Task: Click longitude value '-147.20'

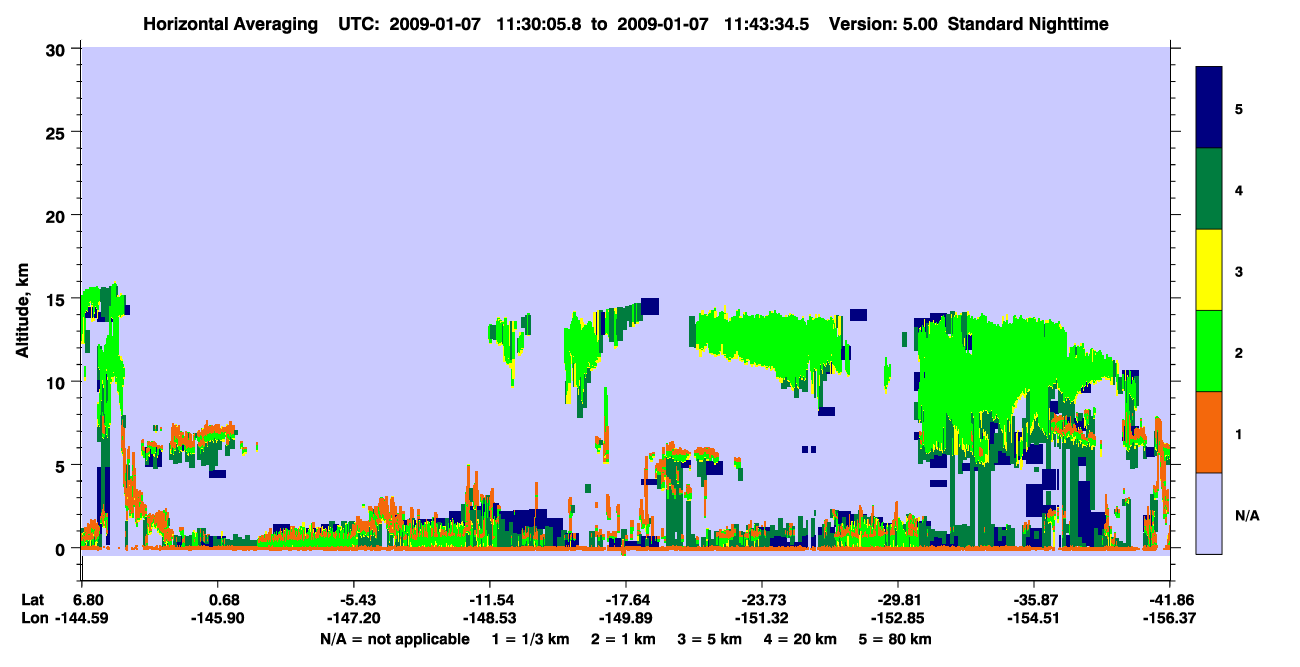Action: (x=354, y=618)
